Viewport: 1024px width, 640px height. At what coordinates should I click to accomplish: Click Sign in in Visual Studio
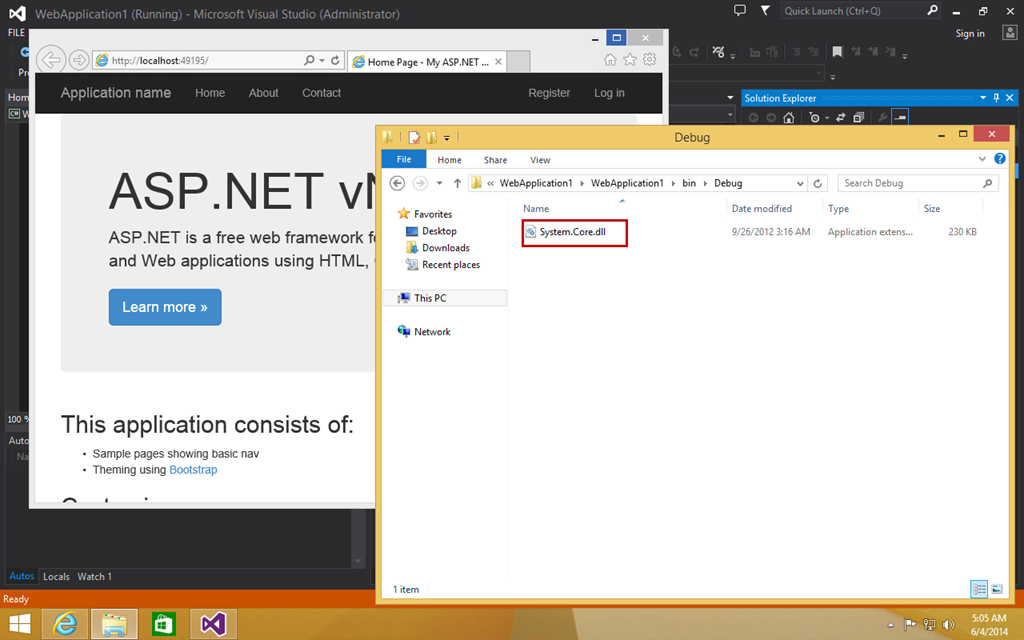(970, 33)
